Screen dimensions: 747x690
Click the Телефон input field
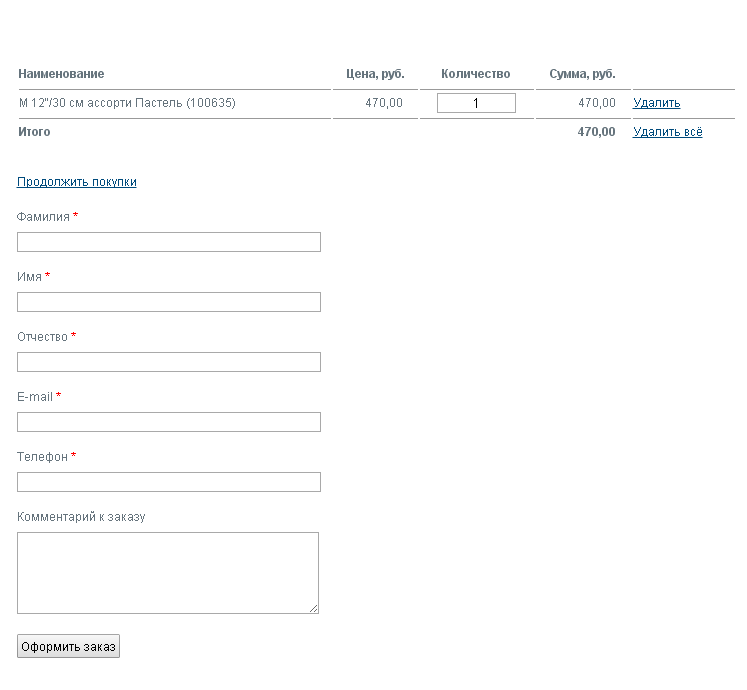click(x=169, y=482)
